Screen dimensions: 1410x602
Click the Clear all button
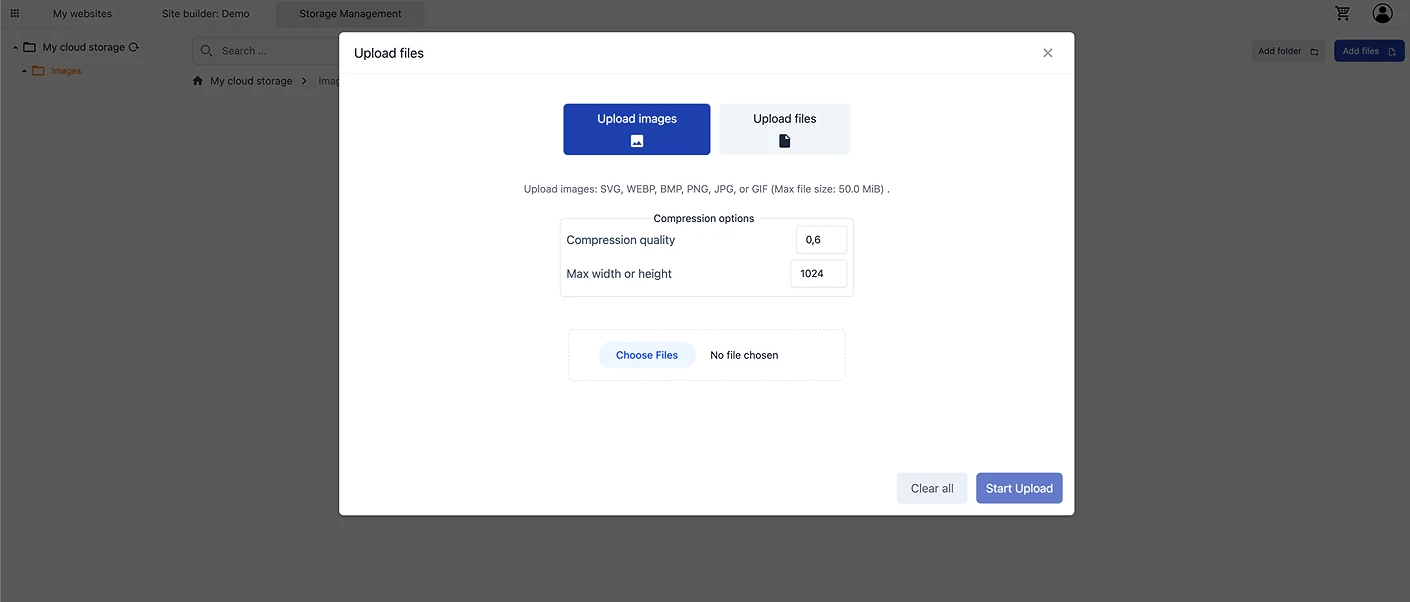coord(931,488)
